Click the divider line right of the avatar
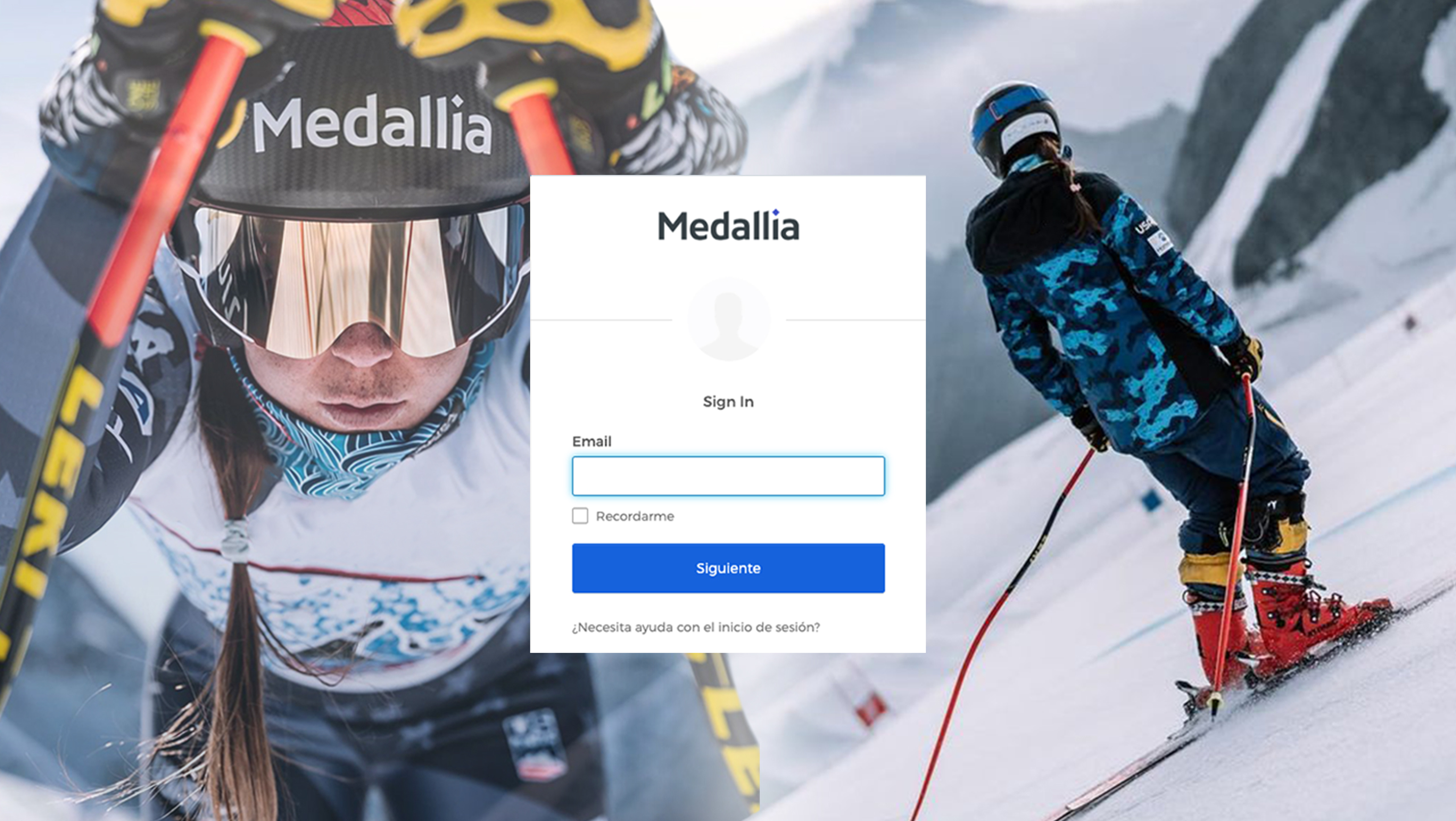1456x821 pixels. pos(856,320)
